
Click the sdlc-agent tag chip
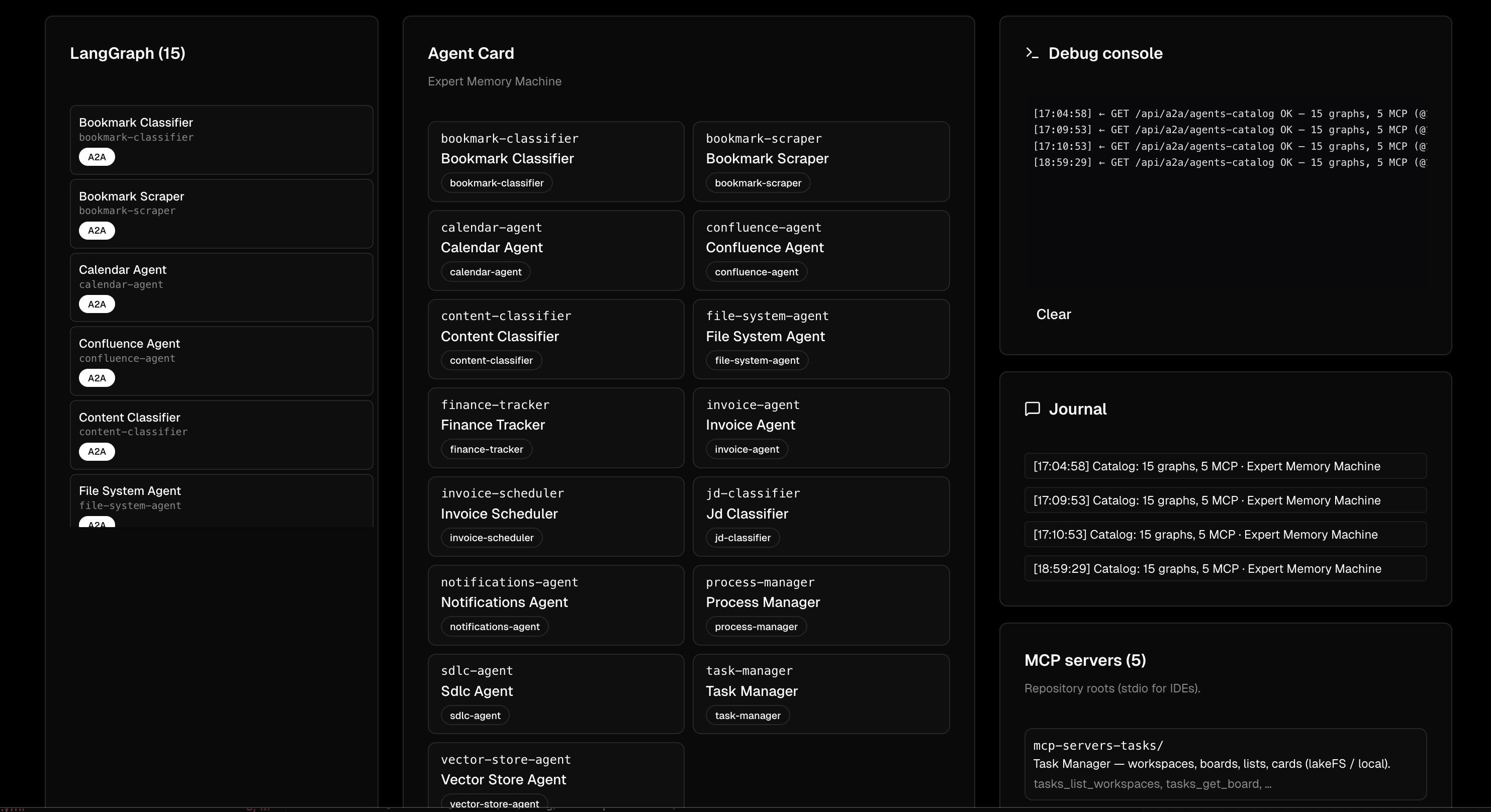click(475, 716)
